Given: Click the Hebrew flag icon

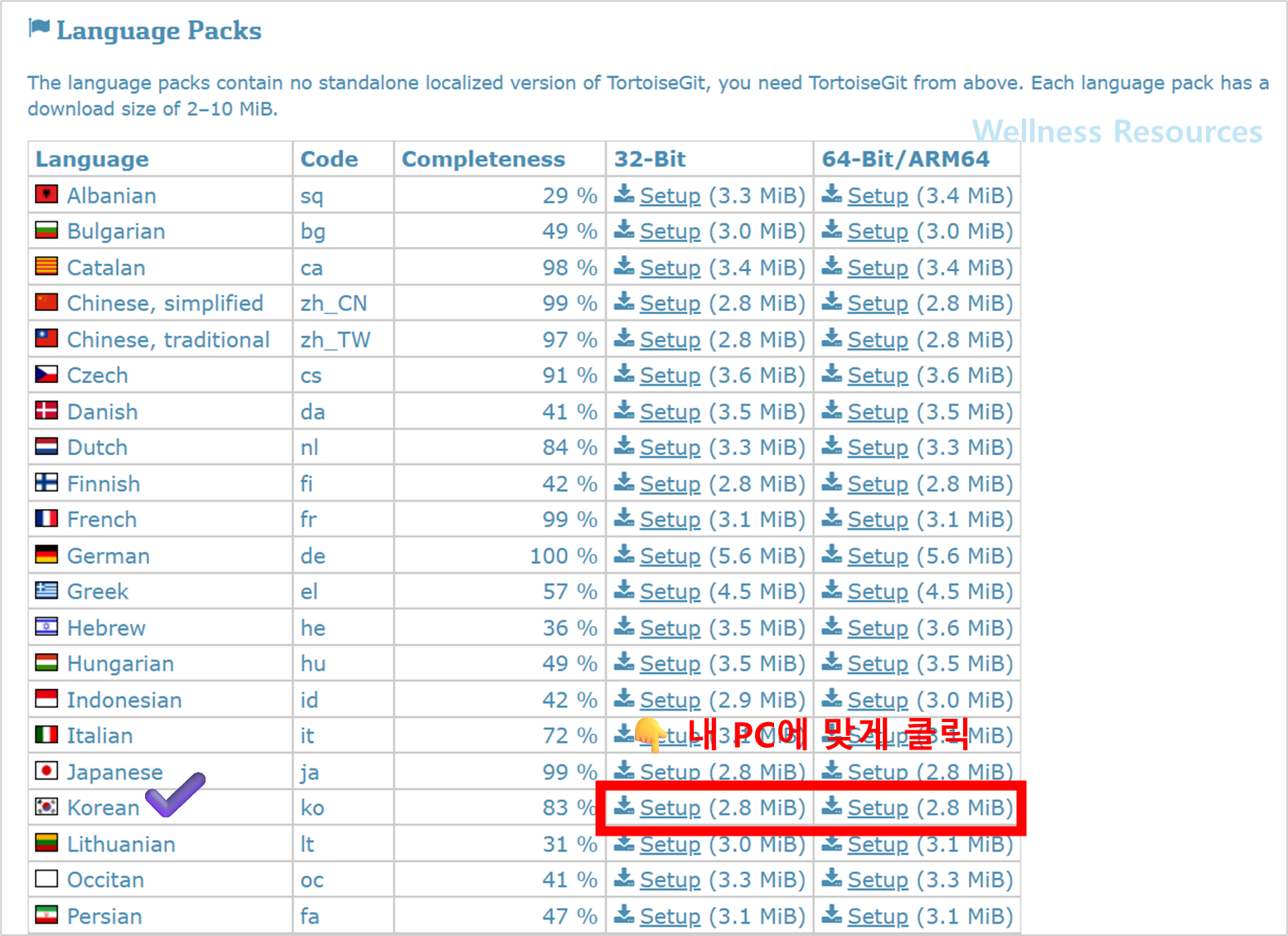Looking at the screenshot, I should [x=46, y=627].
